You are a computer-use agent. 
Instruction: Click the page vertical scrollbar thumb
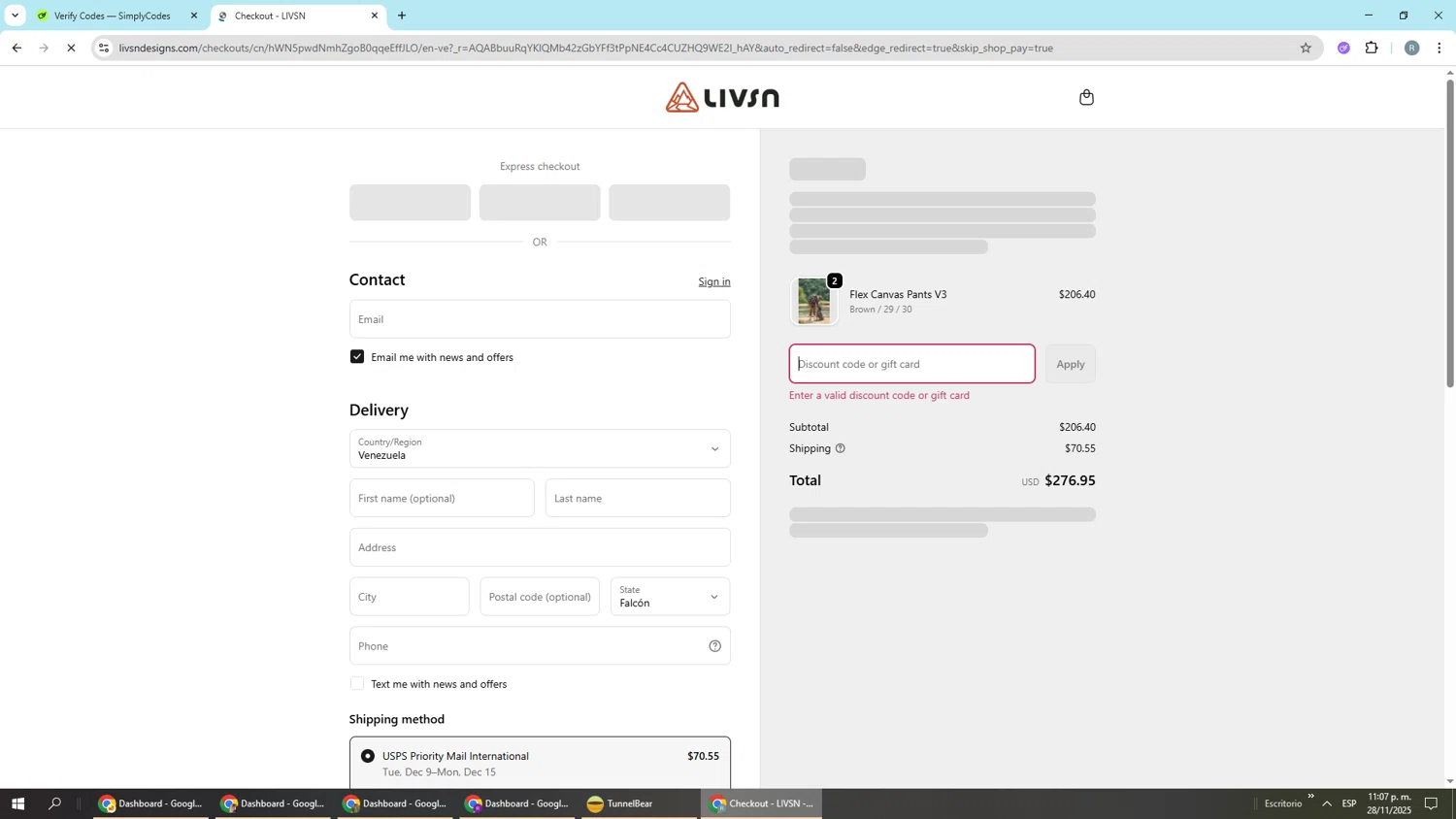tap(1450, 233)
